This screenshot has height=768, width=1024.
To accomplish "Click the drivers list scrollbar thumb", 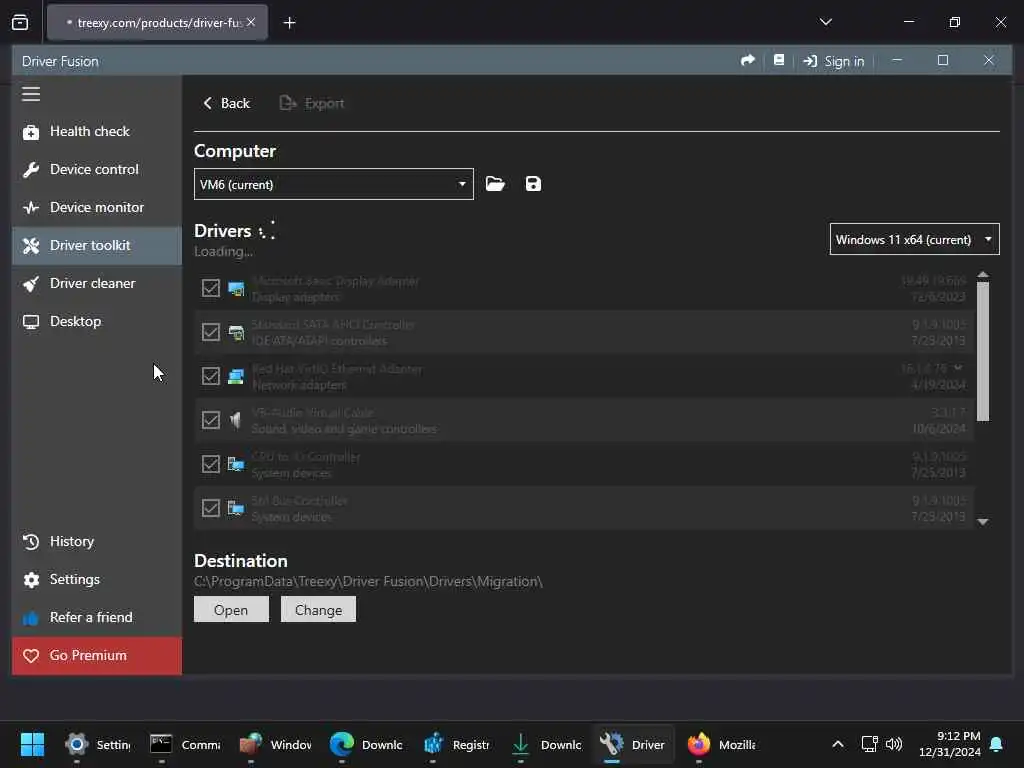I will tap(983, 351).
